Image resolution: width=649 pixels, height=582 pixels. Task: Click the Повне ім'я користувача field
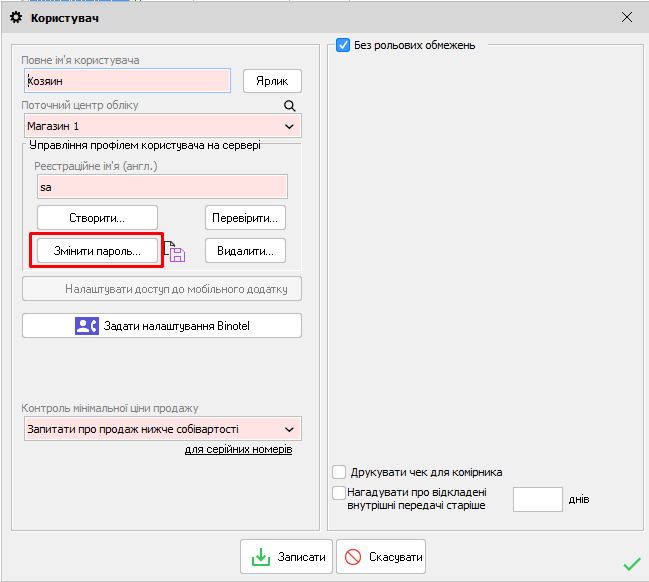(126, 81)
